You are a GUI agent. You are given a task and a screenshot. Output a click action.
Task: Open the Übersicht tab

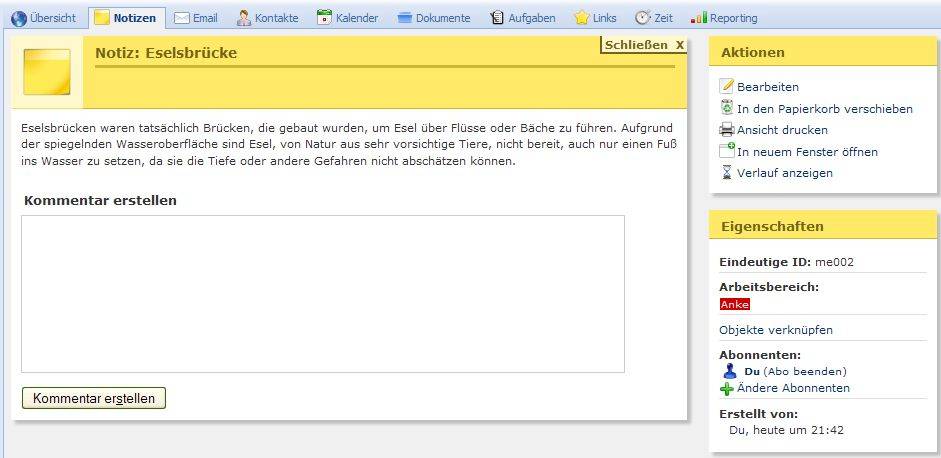click(x=44, y=18)
